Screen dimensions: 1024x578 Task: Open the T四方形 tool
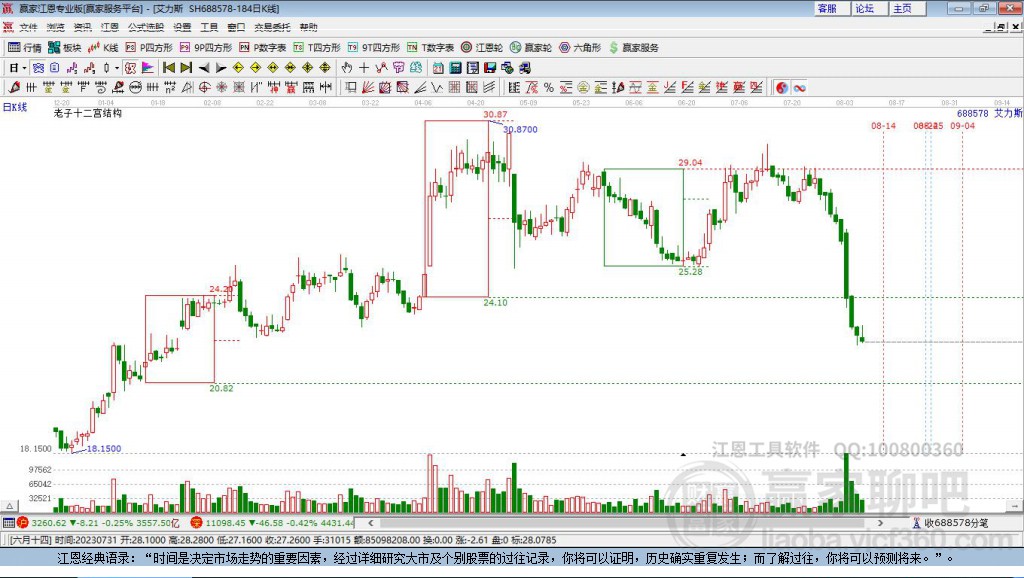317,48
